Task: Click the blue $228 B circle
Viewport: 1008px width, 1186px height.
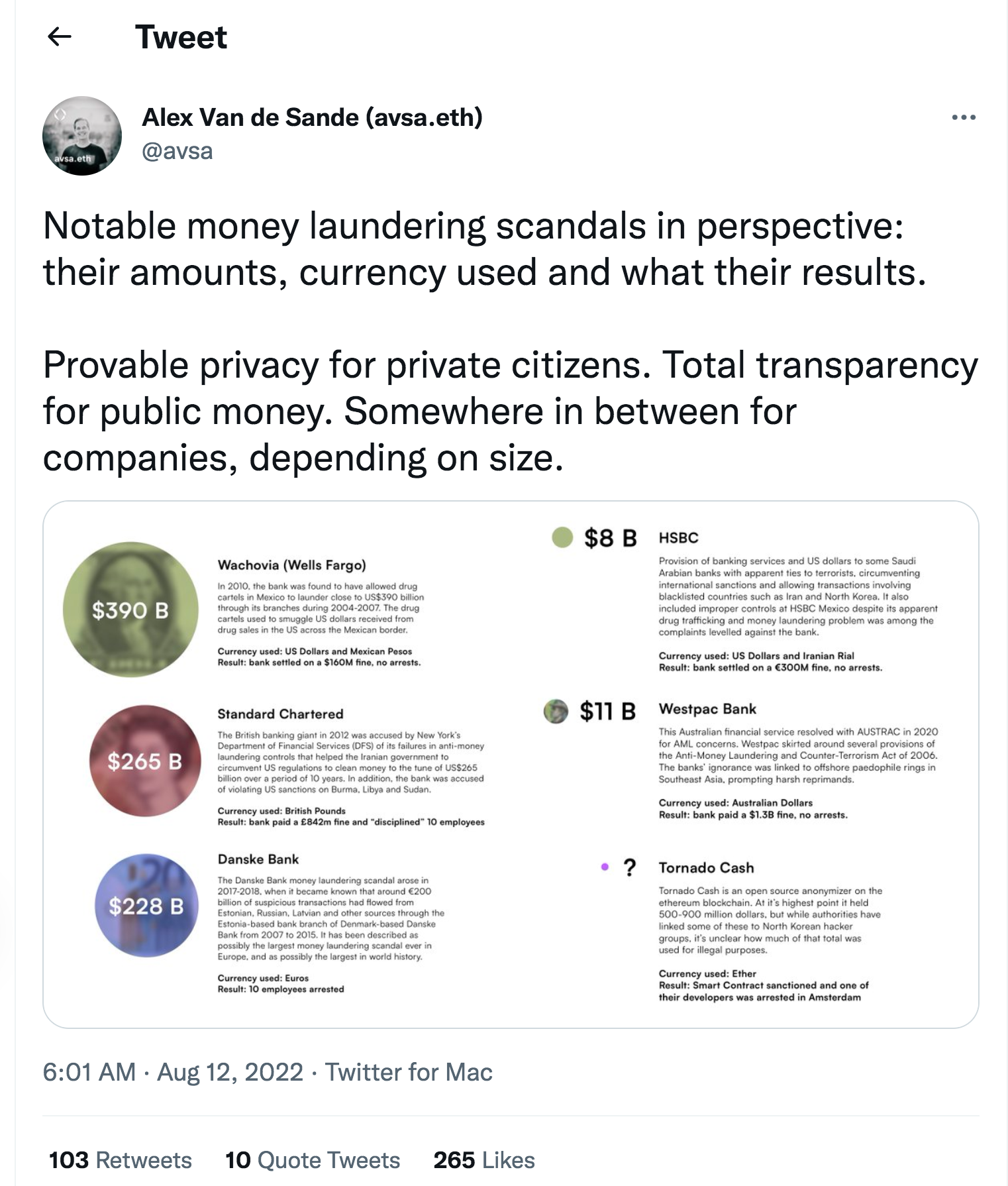Action: click(146, 905)
